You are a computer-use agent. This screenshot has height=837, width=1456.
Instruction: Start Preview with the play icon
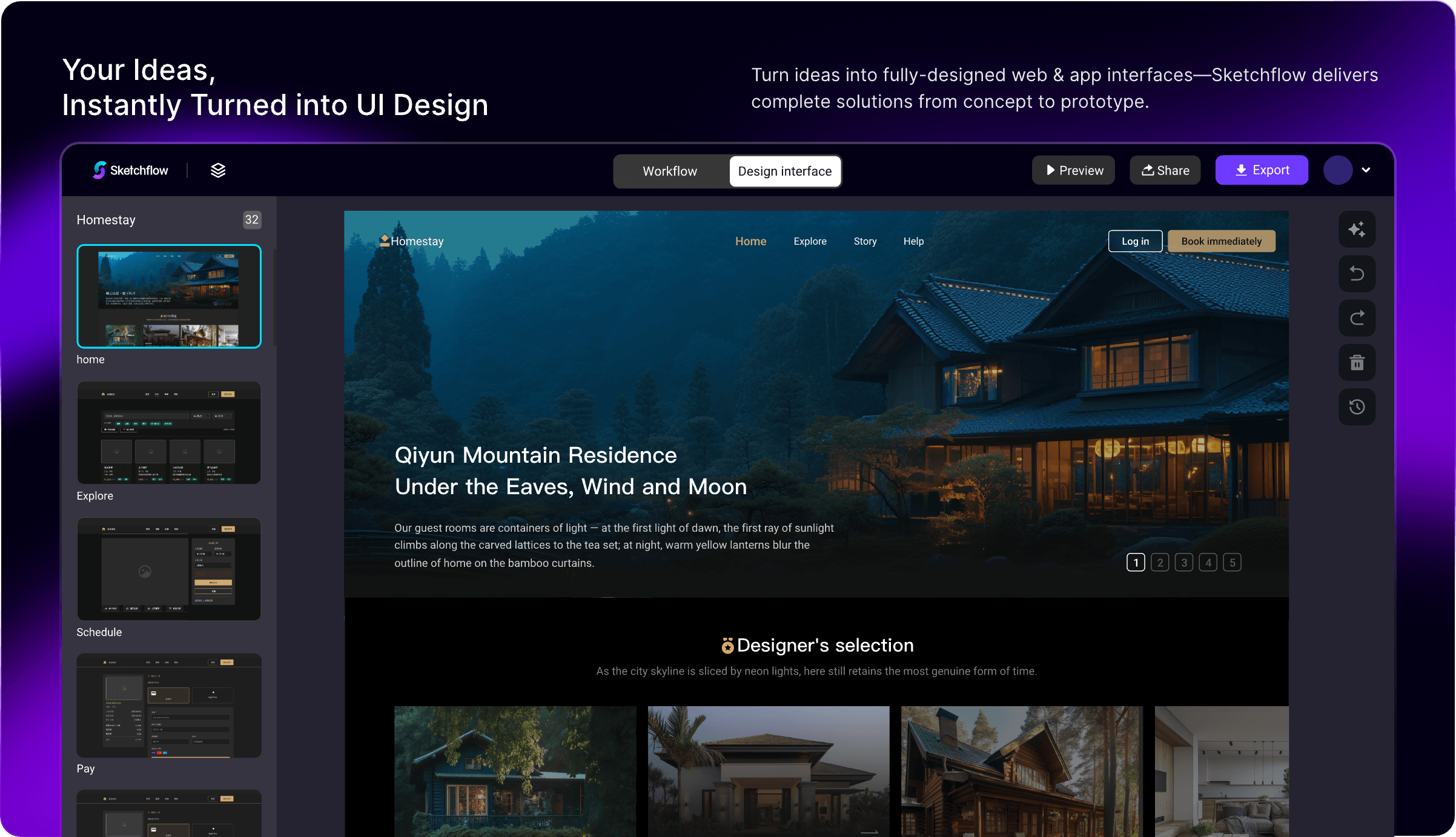pyautogui.click(x=1073, y=170)
